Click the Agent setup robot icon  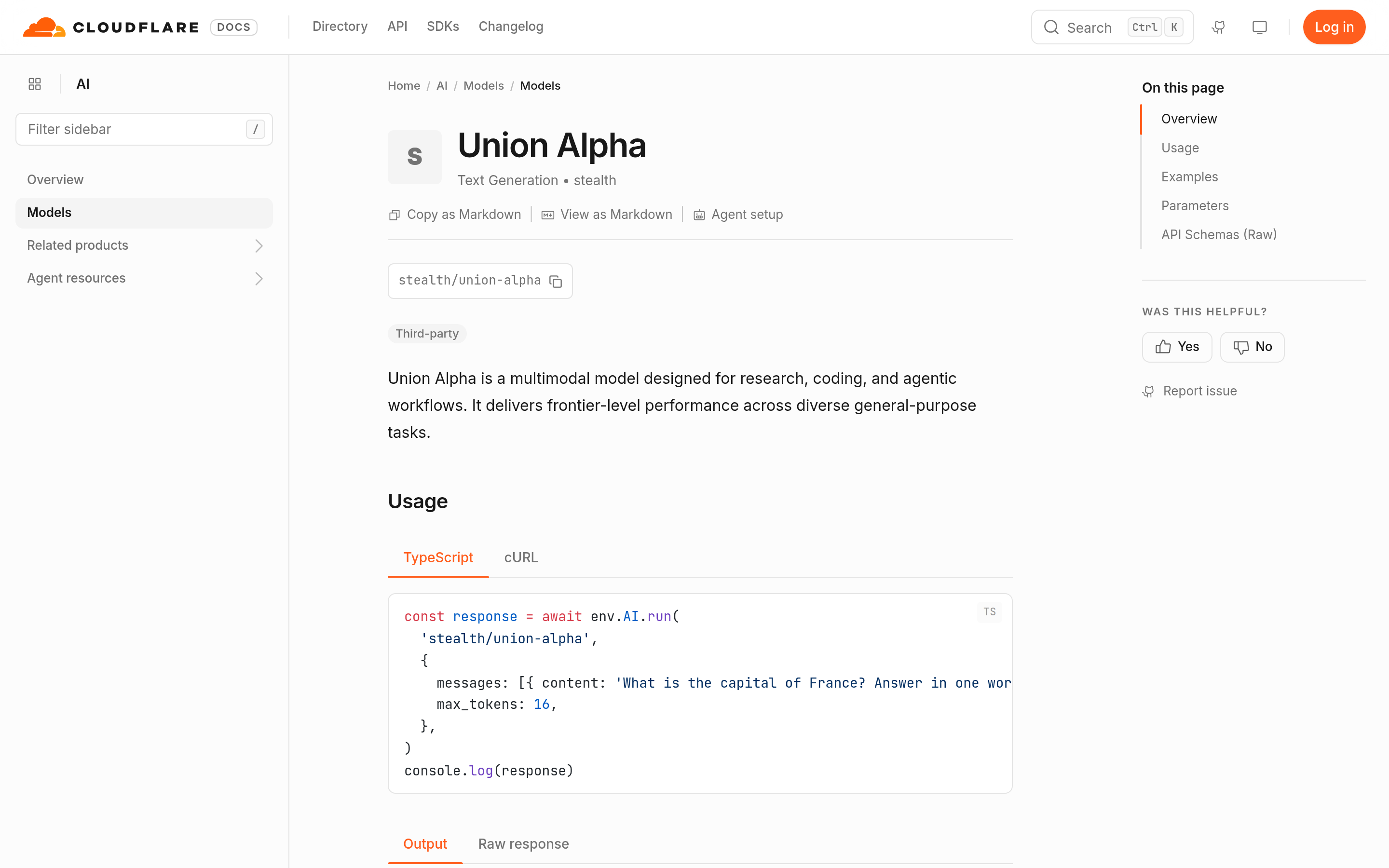point(699,215)
